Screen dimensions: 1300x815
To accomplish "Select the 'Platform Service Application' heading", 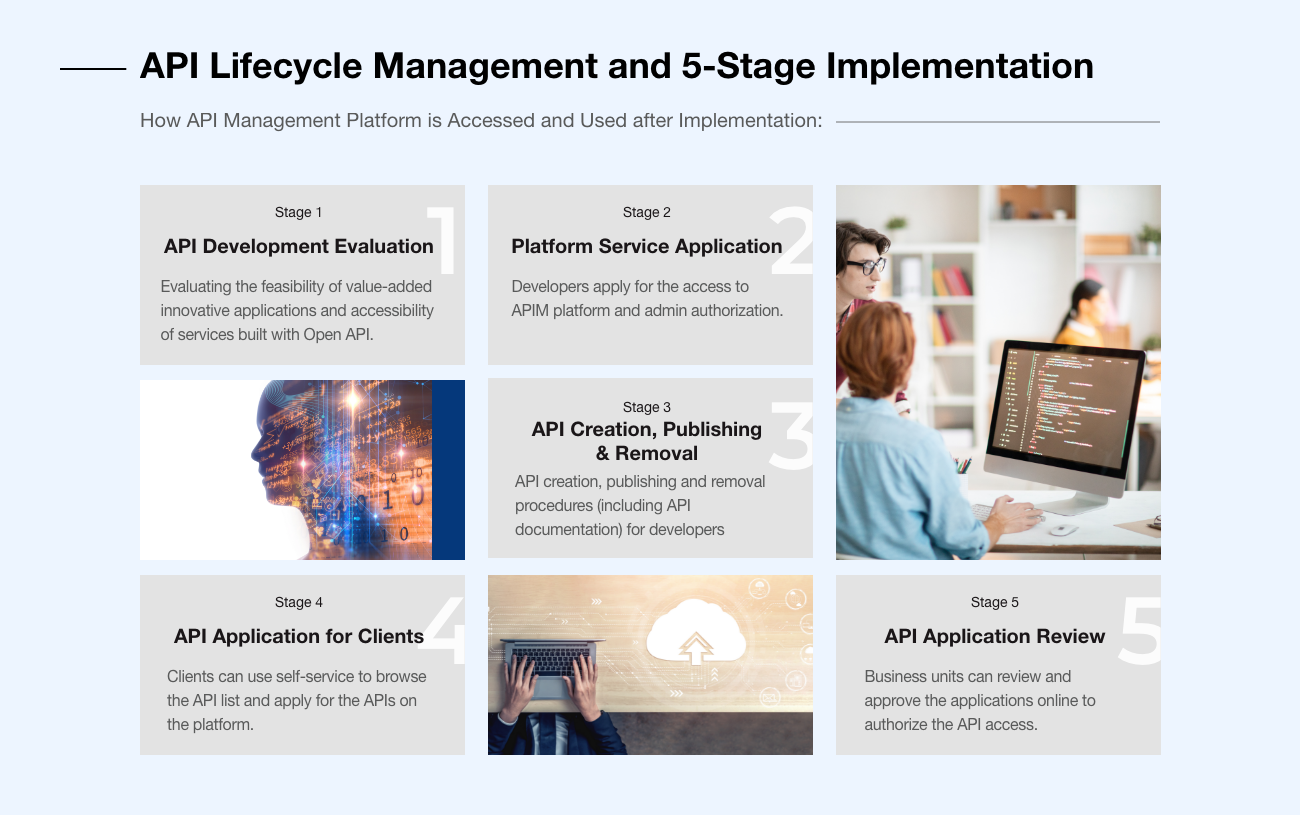I will (x=647, y=246).
